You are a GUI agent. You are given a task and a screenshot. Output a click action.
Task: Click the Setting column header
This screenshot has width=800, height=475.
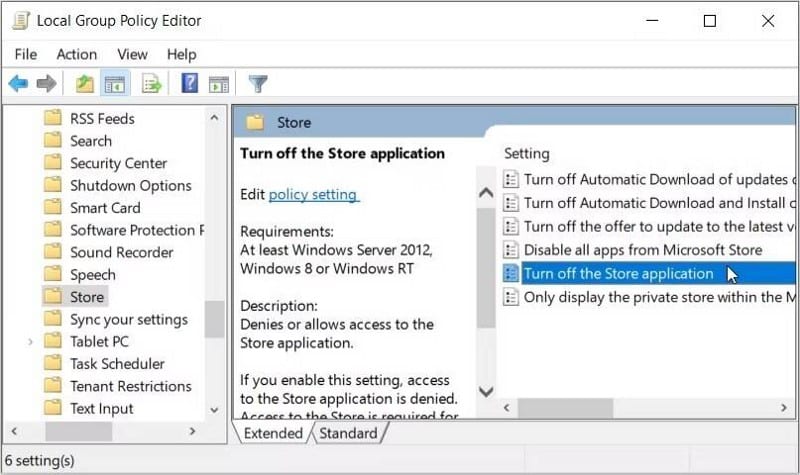pos(527,154)
